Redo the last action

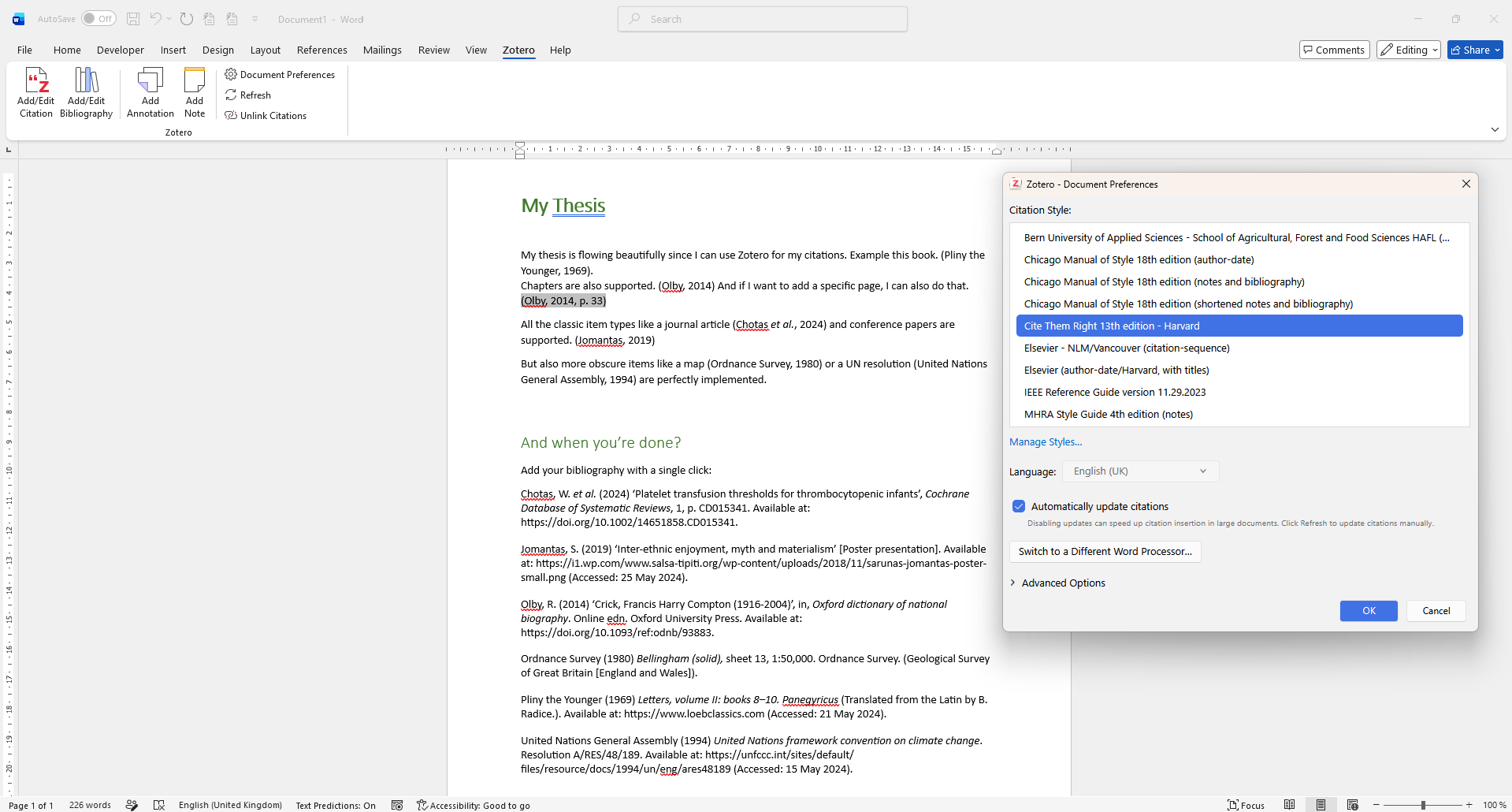tap(187, 19)
